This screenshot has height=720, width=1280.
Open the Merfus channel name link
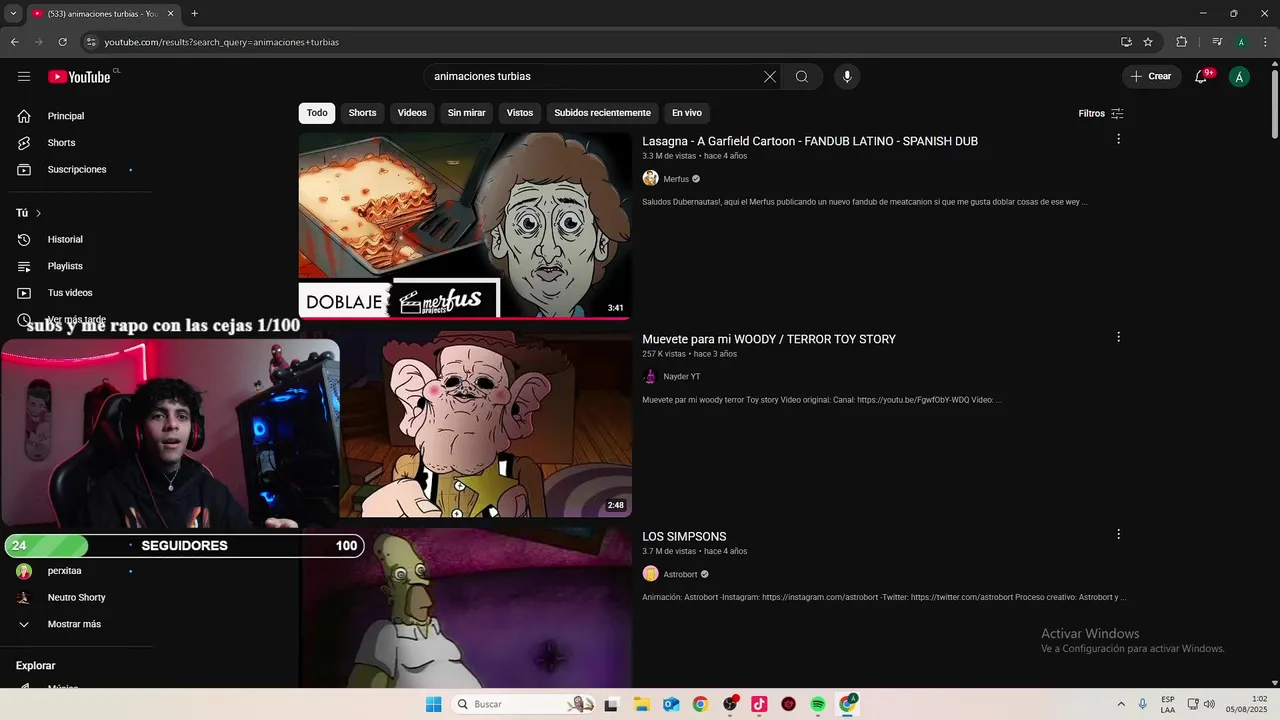click(676, 179)
